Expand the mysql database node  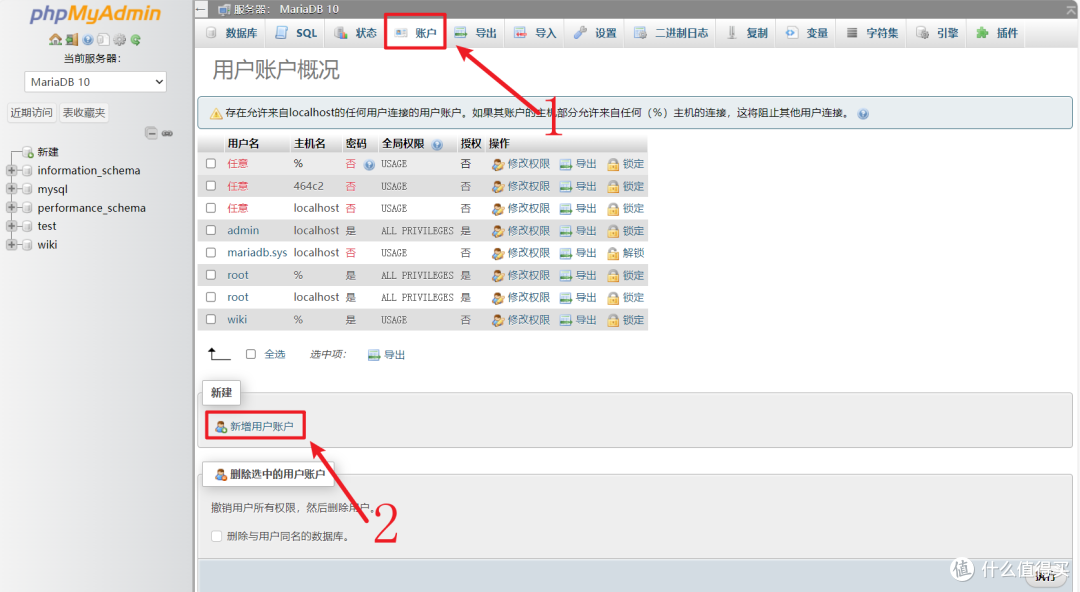tap(11, 189)
